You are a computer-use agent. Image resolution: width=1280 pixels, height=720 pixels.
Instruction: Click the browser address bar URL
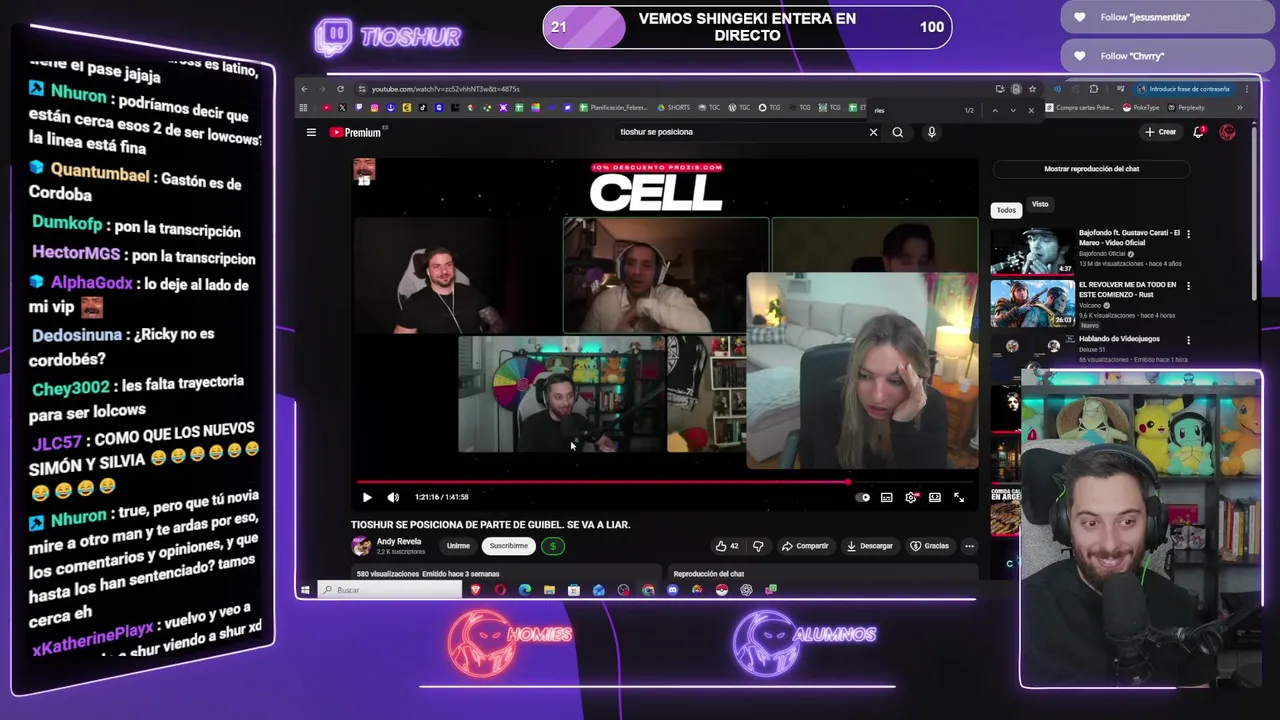pyautogui.click(x=445, y=89)
